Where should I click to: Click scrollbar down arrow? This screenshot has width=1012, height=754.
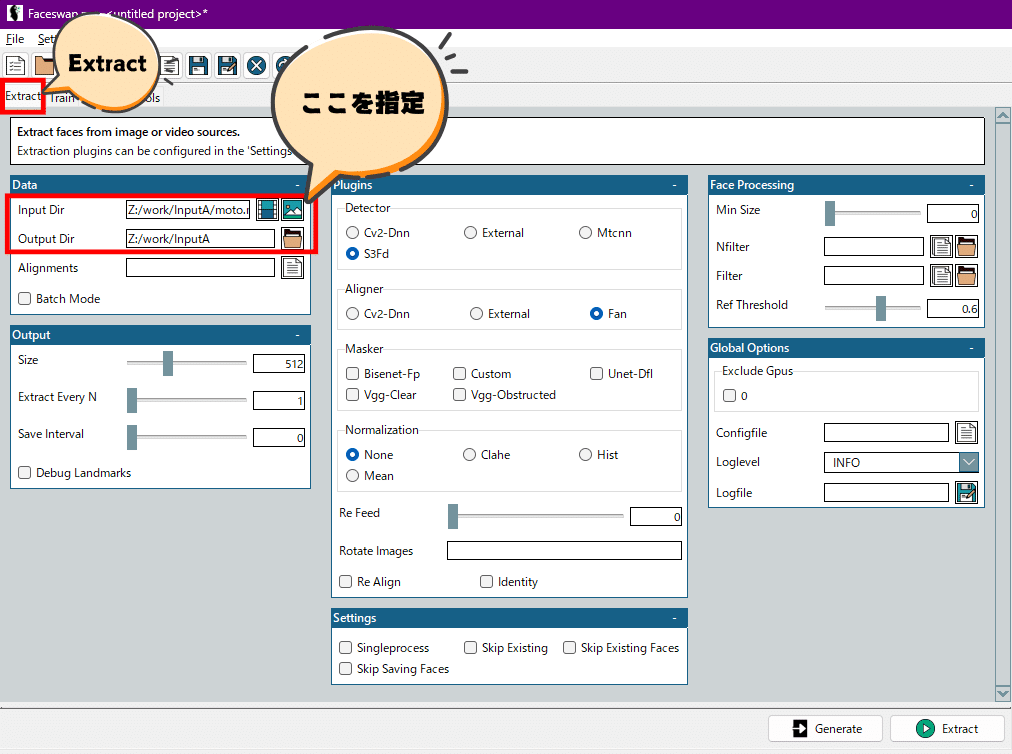pyautogui.click(x=1002, y=693)
